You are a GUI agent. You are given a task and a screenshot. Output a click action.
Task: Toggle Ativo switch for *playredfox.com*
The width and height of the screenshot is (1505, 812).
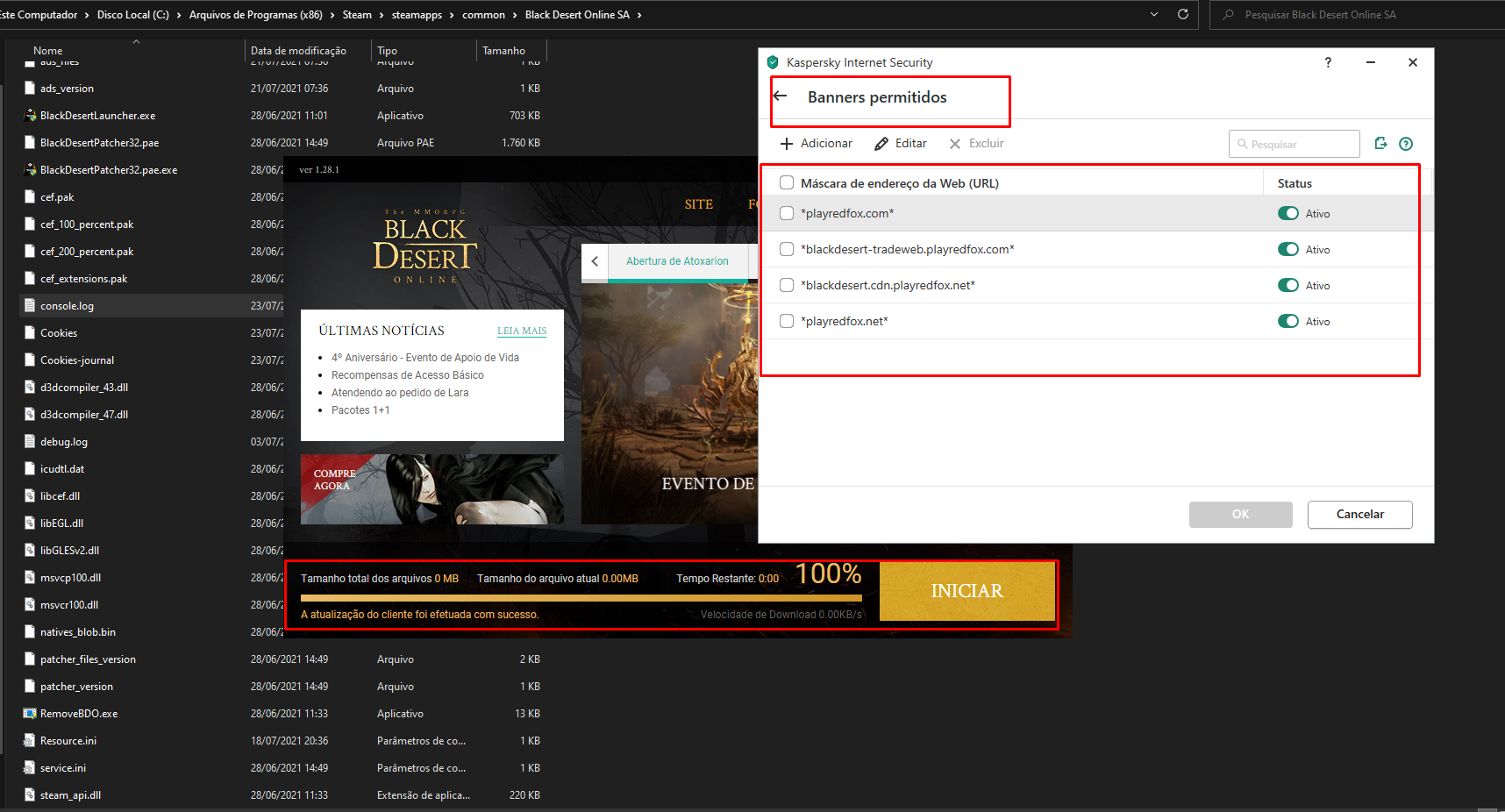1288,213
